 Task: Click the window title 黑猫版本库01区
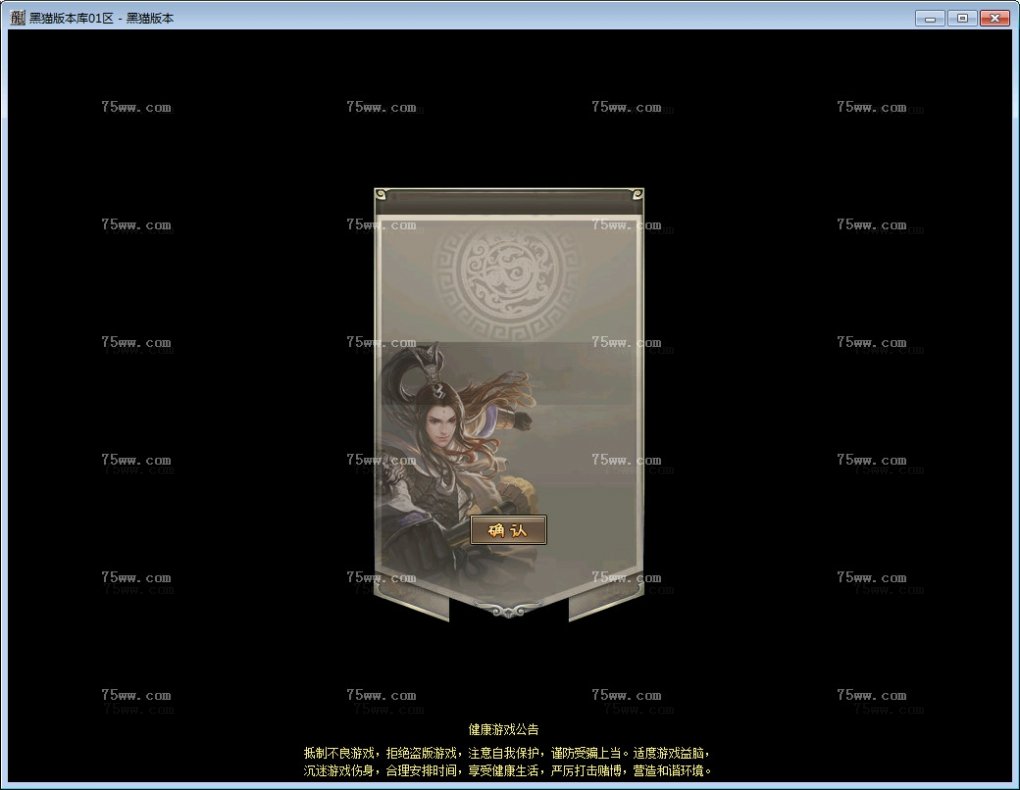click(72, 18)
